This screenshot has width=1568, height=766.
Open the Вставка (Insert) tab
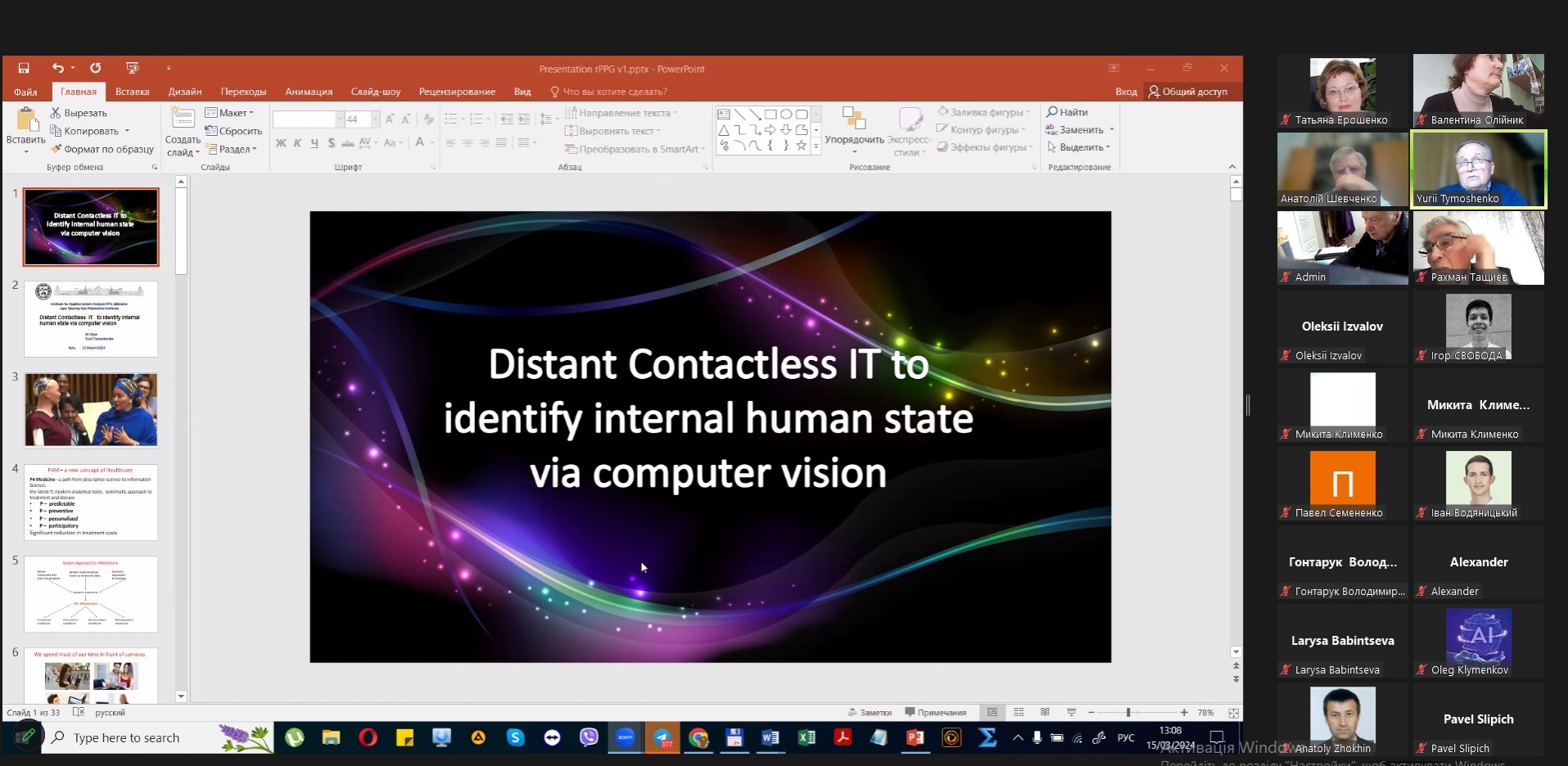tap(132, 92)
